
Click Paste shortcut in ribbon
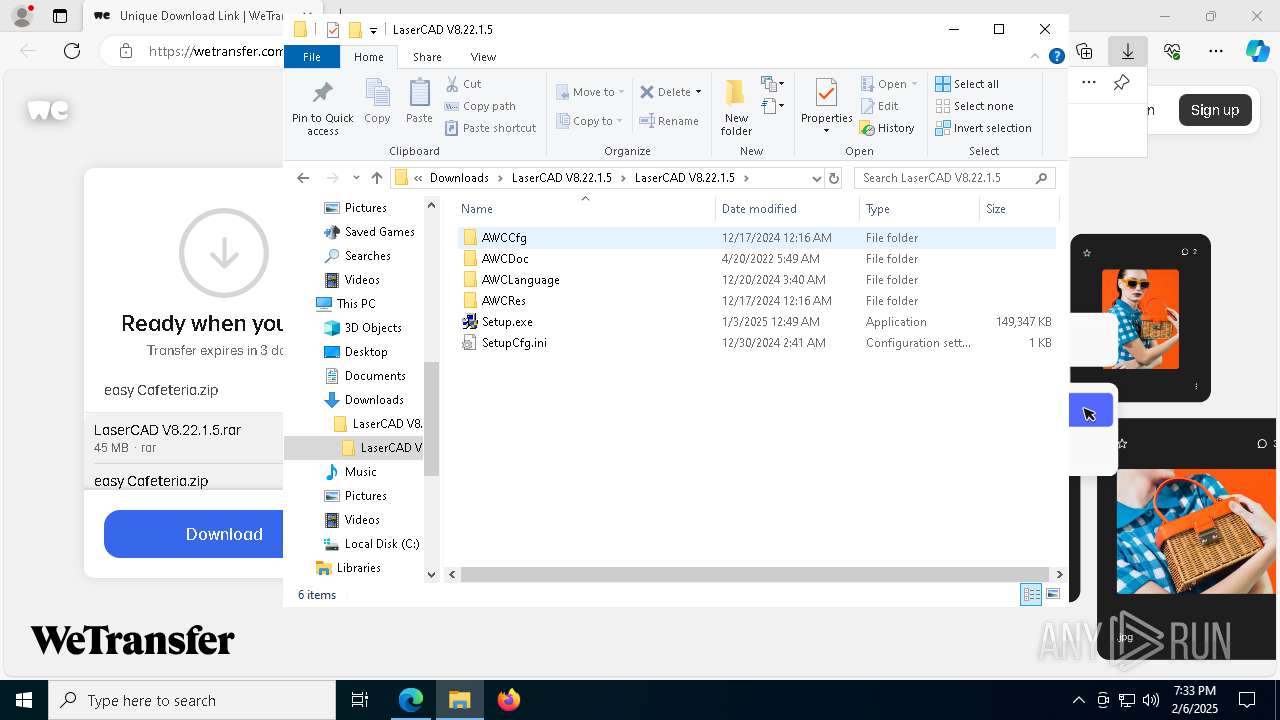coord(490,128)
